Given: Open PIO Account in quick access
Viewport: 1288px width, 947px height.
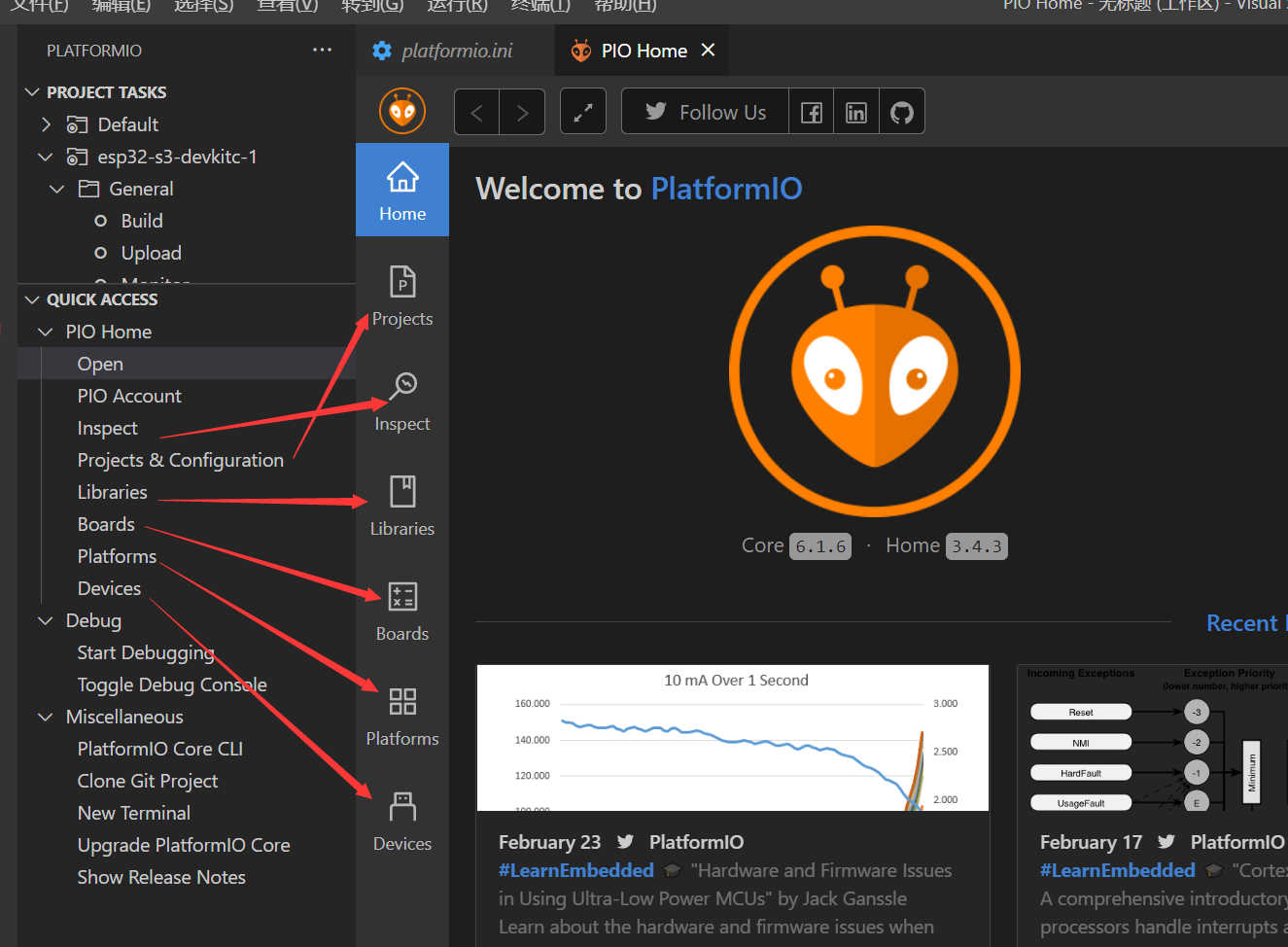Looking at the screenshot, I should [x=129, y=396].
